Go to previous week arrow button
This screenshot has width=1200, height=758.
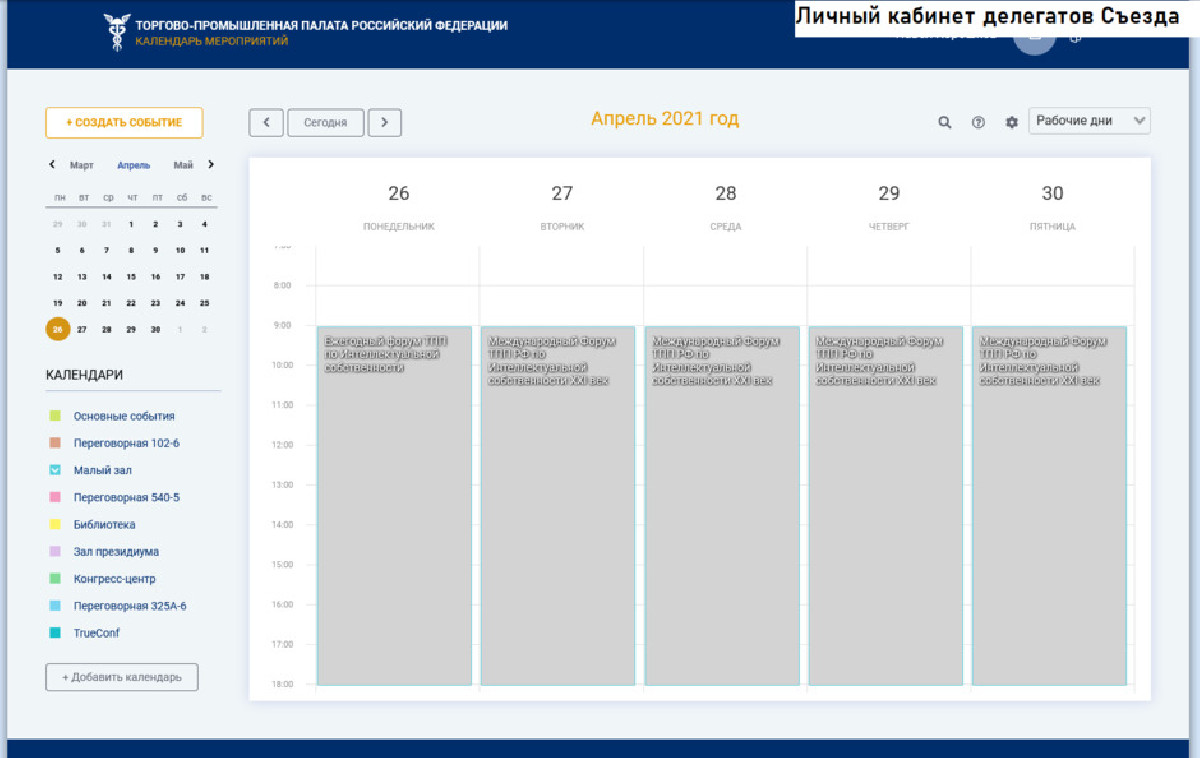(x=266, y=122)
